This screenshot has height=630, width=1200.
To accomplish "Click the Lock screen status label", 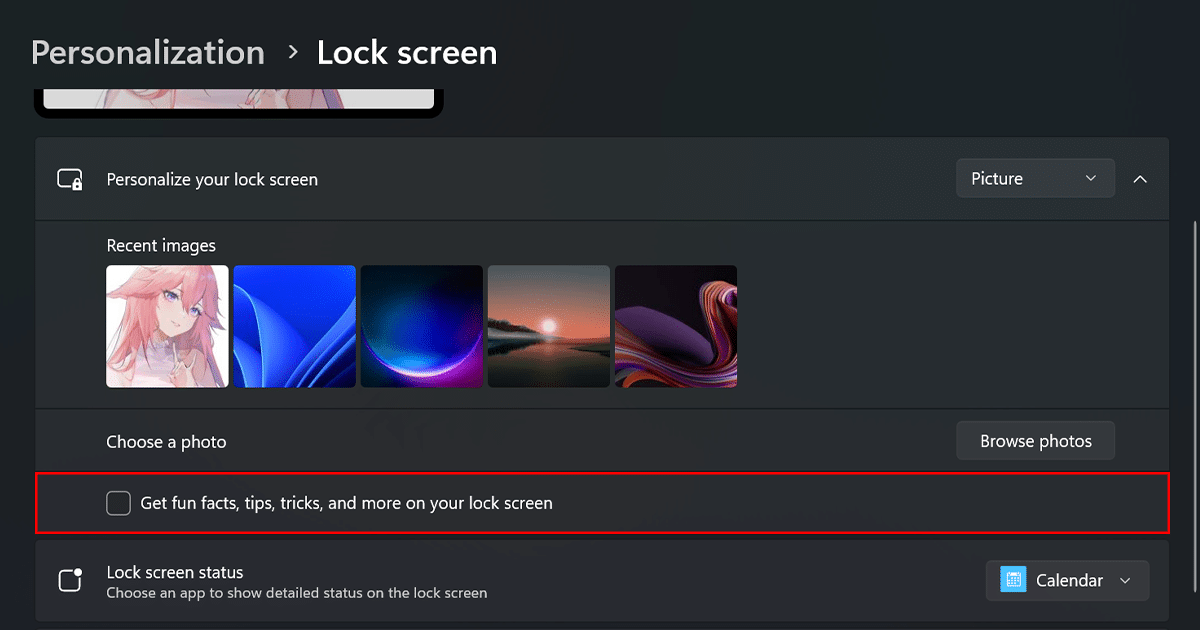I will click(x=175, y=573).
